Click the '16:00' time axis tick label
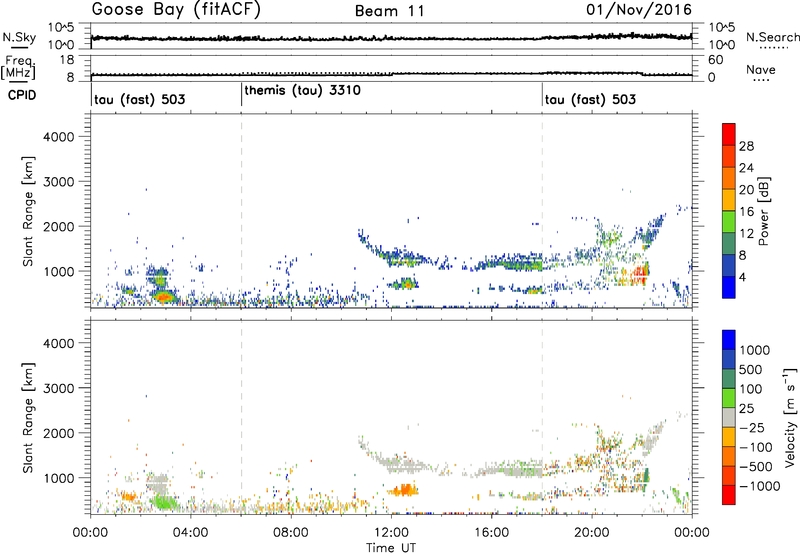This screenshot has height=554, width=800. pyautogui.click(x=491, y=533)
